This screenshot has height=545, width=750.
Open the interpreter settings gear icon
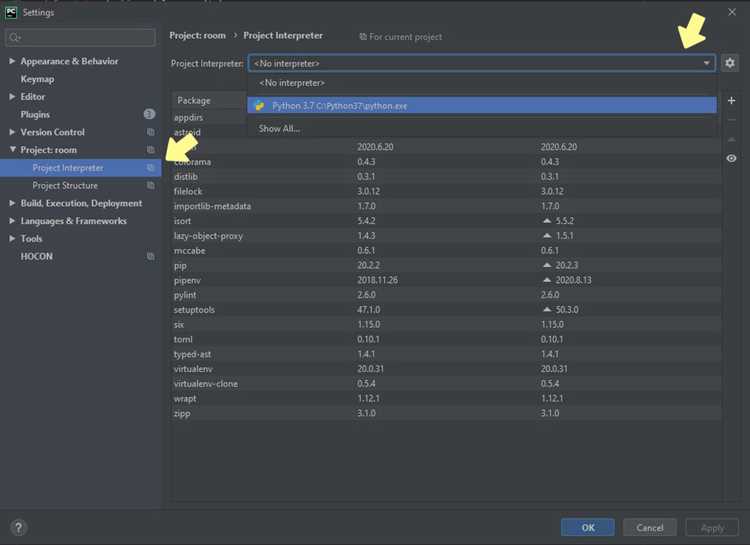coord(729,63)
